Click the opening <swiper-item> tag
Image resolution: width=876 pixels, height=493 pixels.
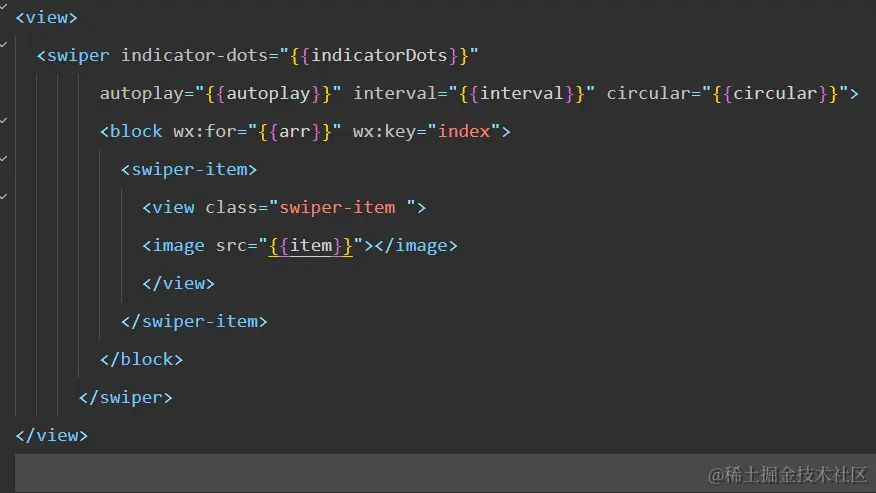coord(189,169)
